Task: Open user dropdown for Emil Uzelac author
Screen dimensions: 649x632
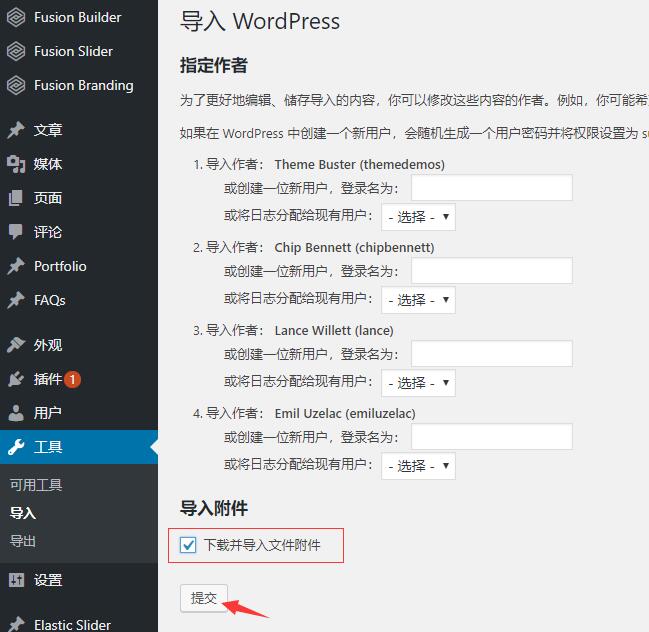Action: point(418,466)
